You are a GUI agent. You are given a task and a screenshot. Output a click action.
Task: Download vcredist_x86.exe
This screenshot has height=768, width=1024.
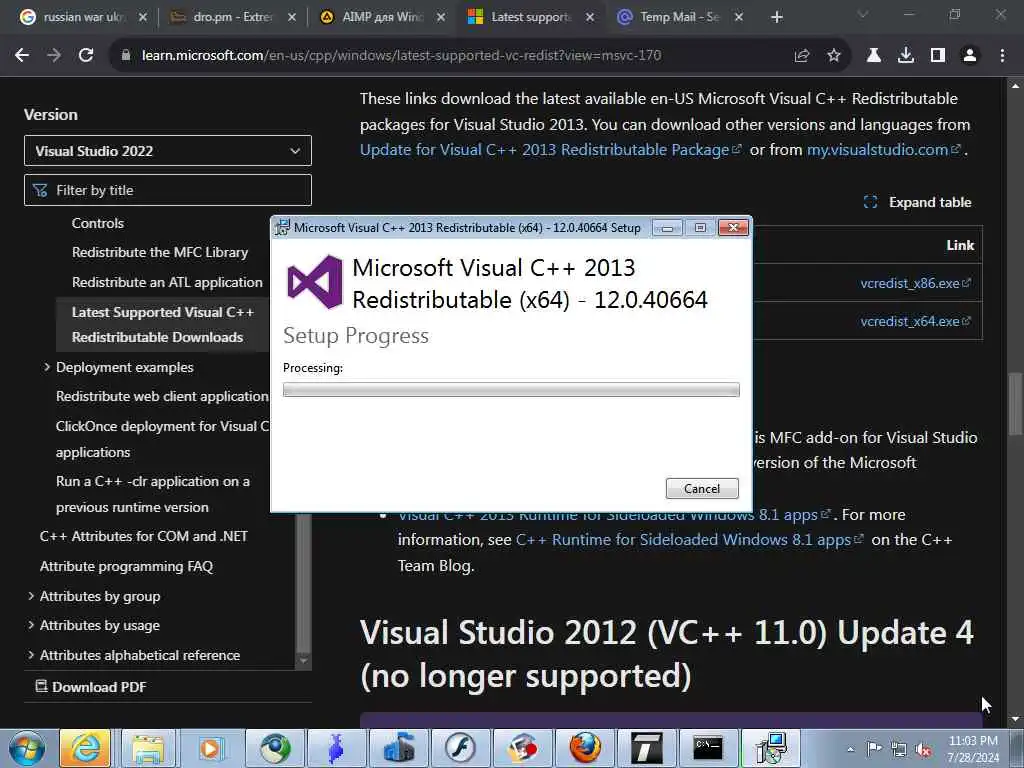[916, 283]
